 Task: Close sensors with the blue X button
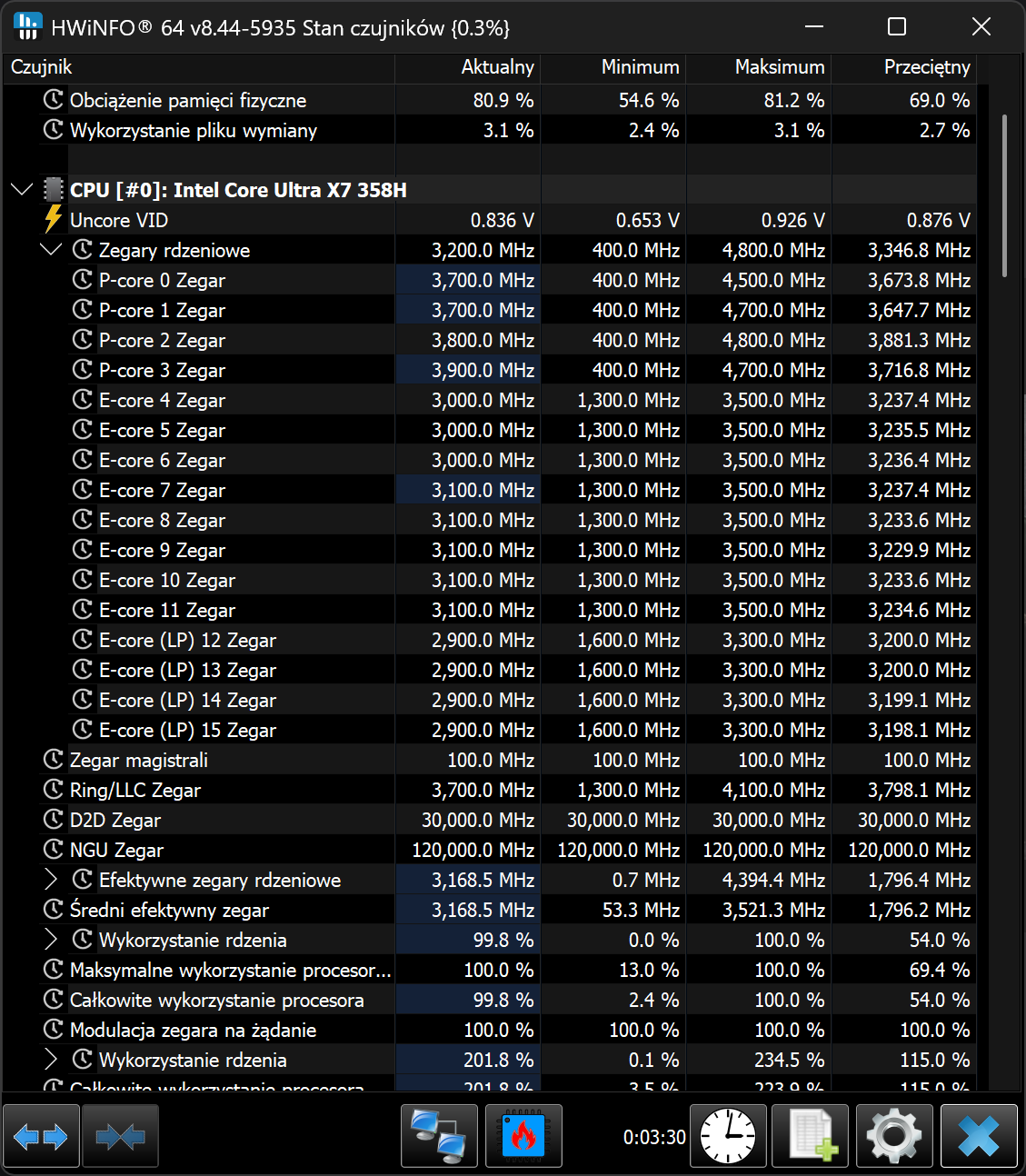click(x=978, y=1136)
